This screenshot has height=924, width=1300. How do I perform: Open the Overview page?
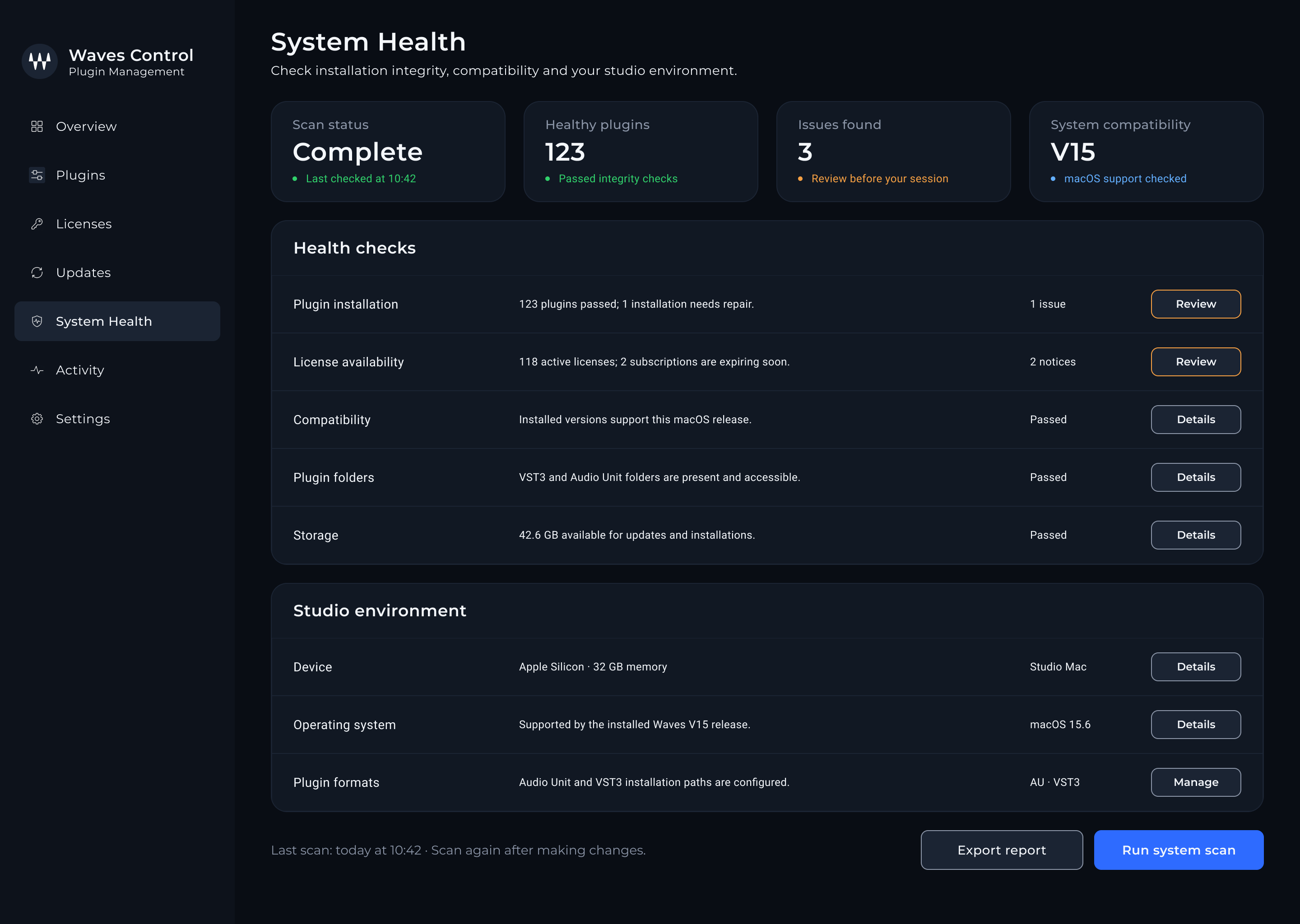click(117, 126)
